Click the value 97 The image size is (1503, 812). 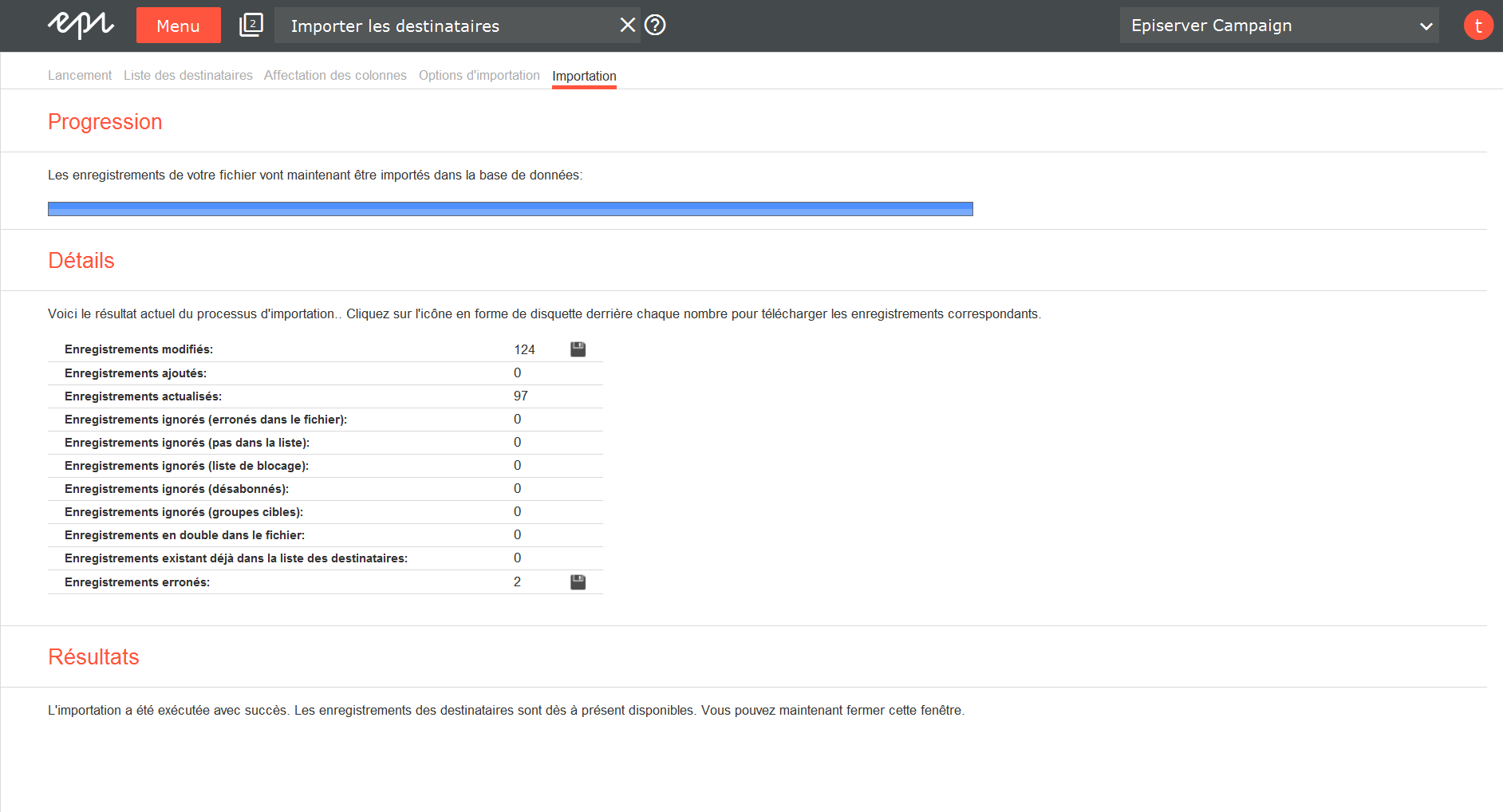pyautogui.click(x=521, y=396)
